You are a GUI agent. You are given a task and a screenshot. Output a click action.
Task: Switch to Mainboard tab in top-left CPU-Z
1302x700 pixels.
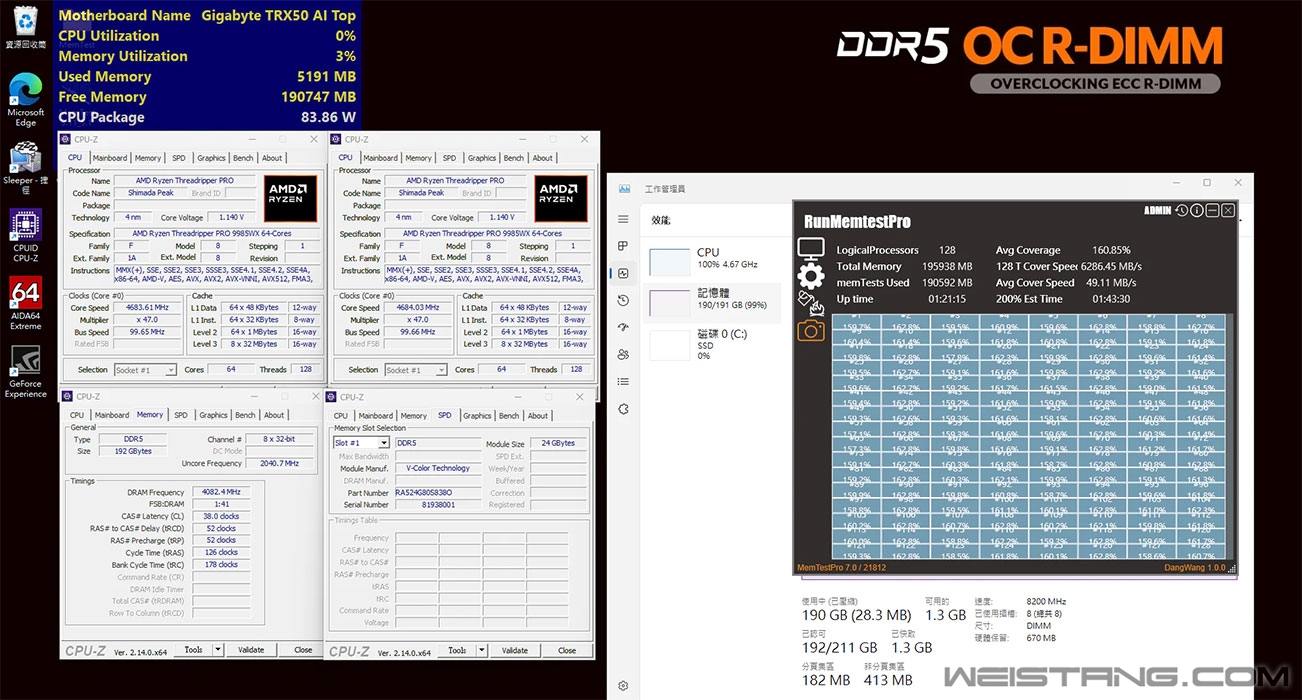(x=110, y=158)
